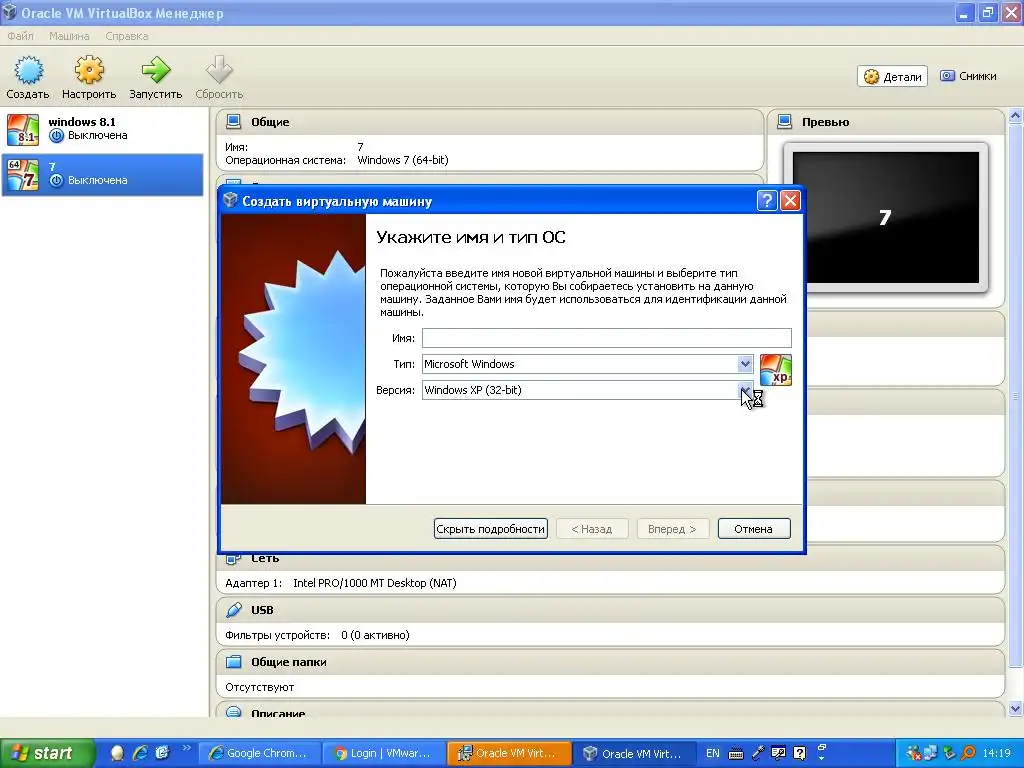The height and width of the screenshot is (768, 1024).
Task: Click the Общие section monitor icon
Action: (x=233, y=121)
